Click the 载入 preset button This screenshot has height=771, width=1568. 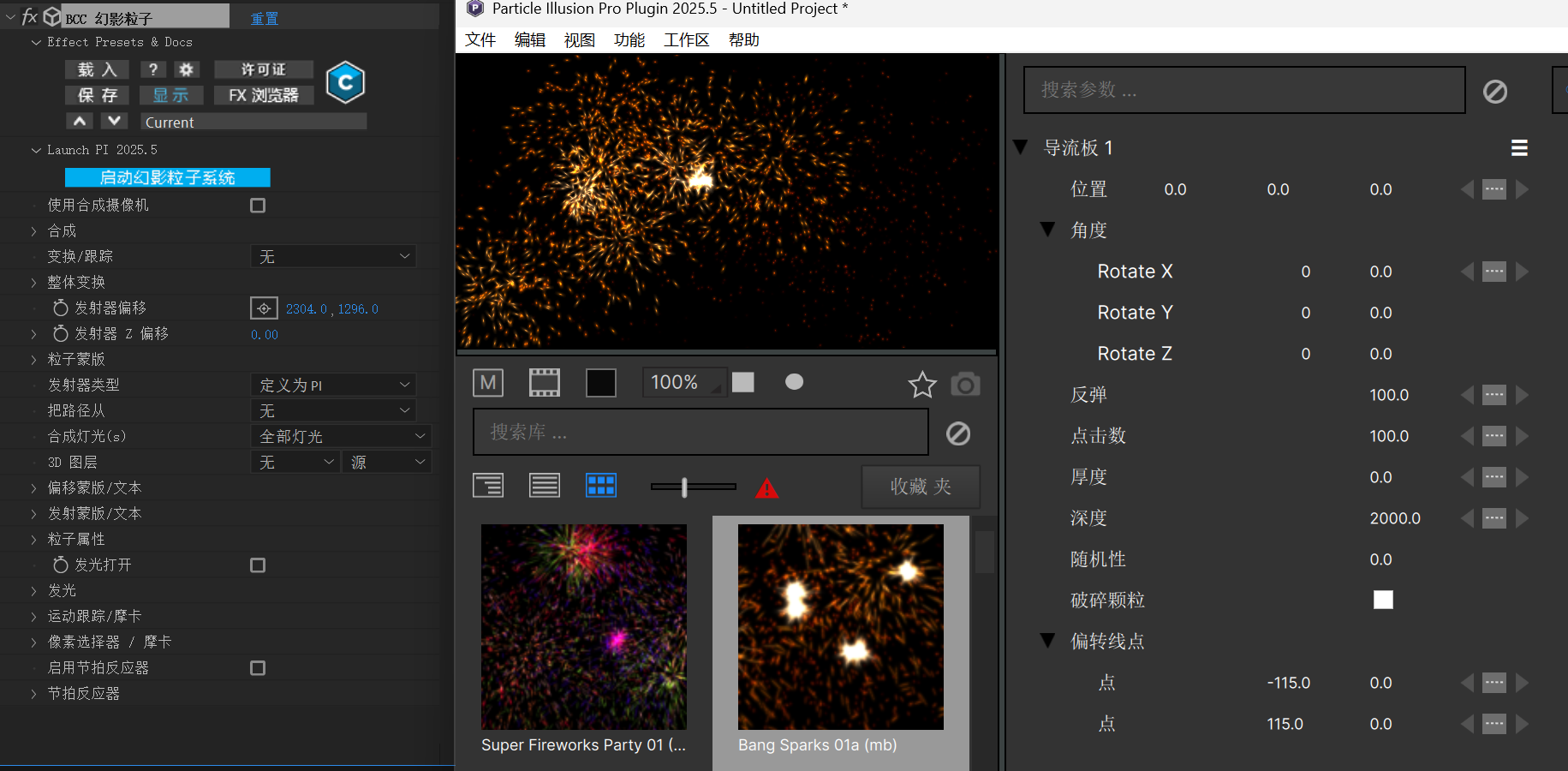click(97, 69)
